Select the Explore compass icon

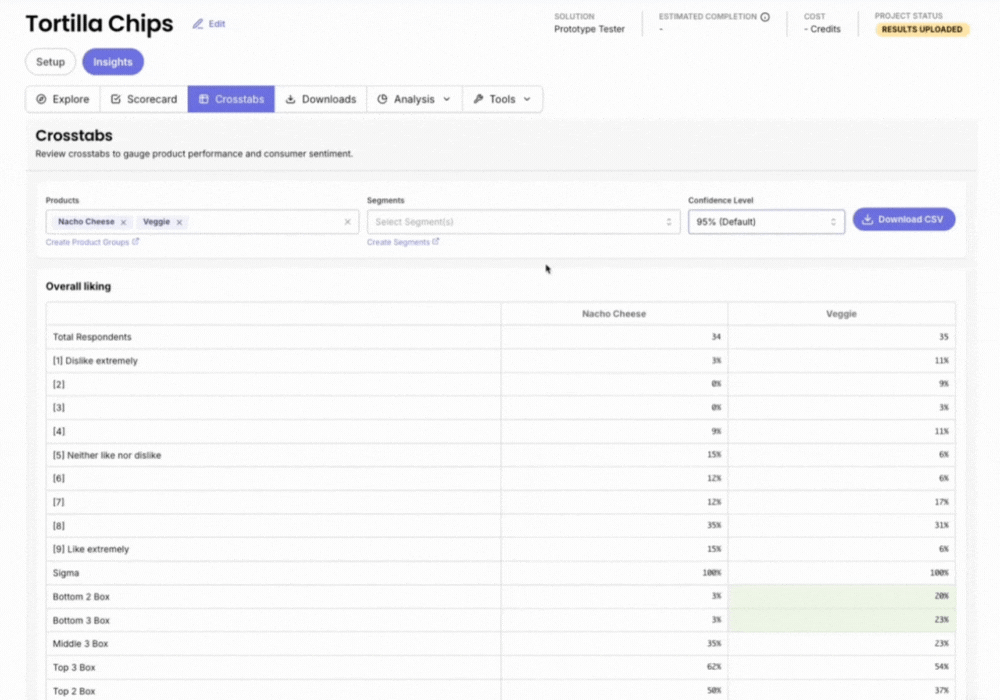(x=41, y=99)
